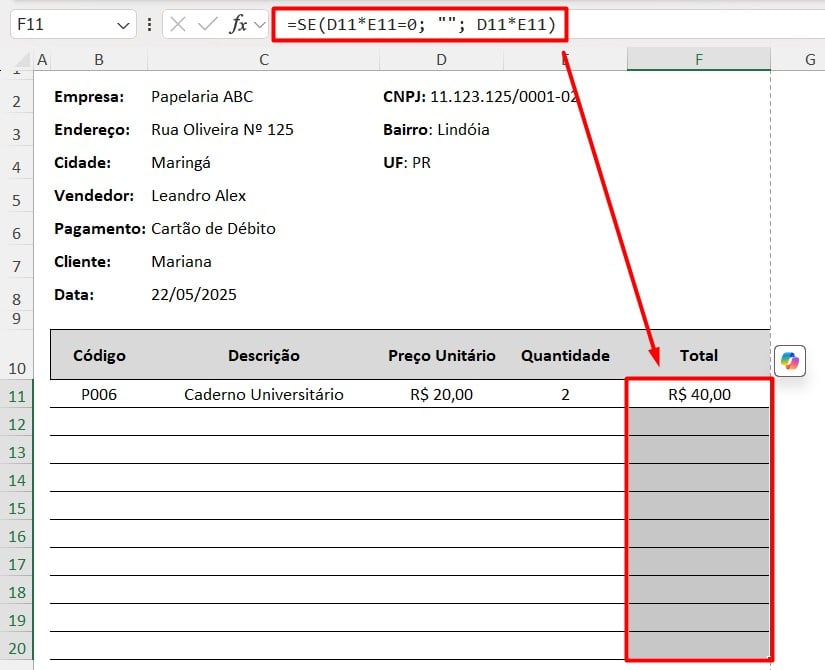Select row 17 header
This screenshot has height=670, width=825.
pos(17,564)
